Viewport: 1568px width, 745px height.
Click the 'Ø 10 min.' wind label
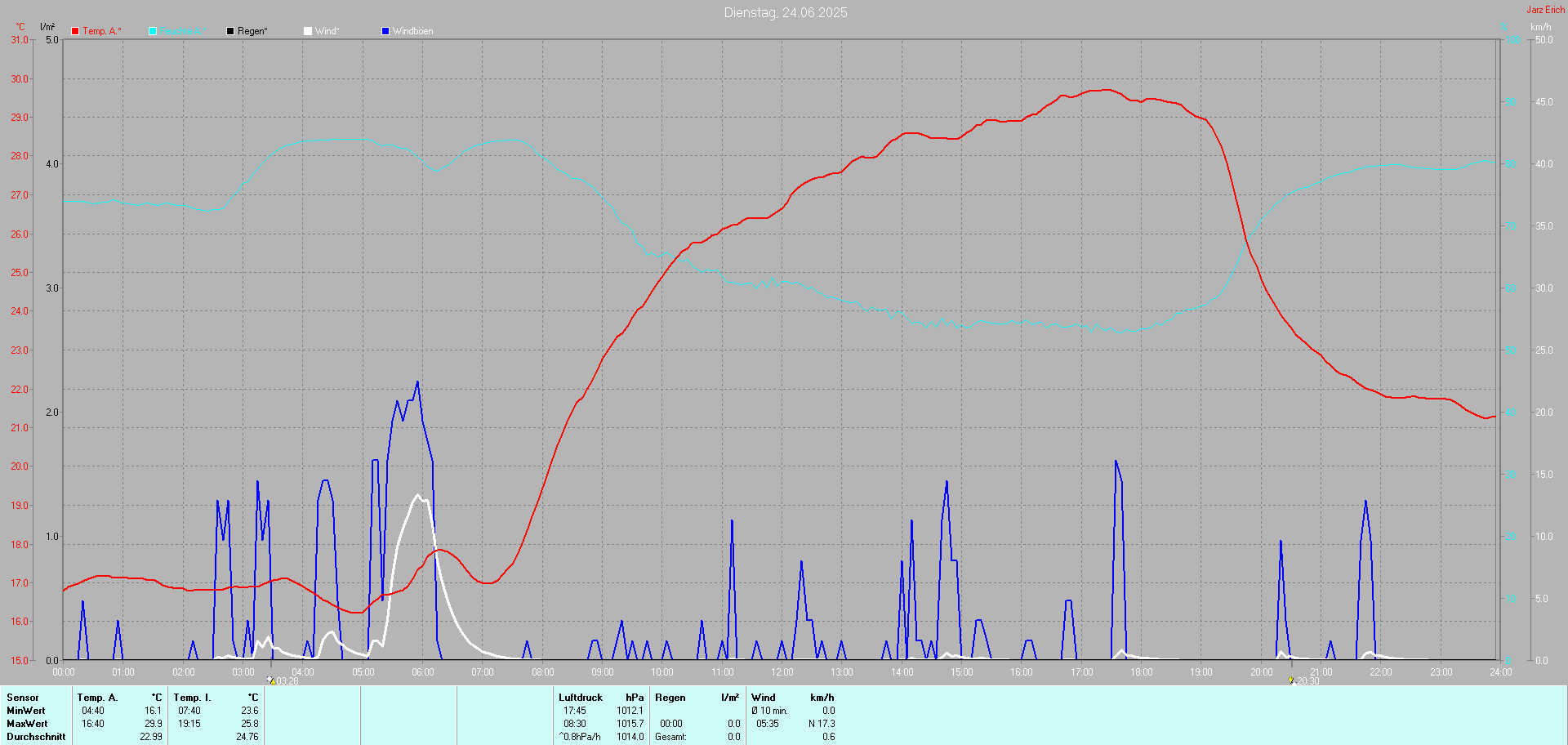pyautogui.click(x=769, y=711)
